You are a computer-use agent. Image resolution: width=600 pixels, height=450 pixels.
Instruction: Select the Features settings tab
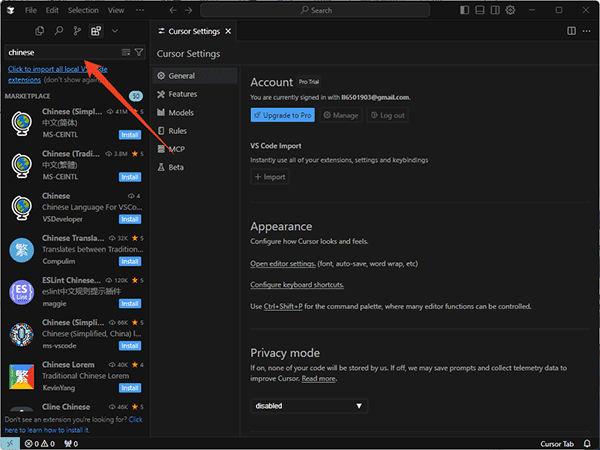point(182,94)
